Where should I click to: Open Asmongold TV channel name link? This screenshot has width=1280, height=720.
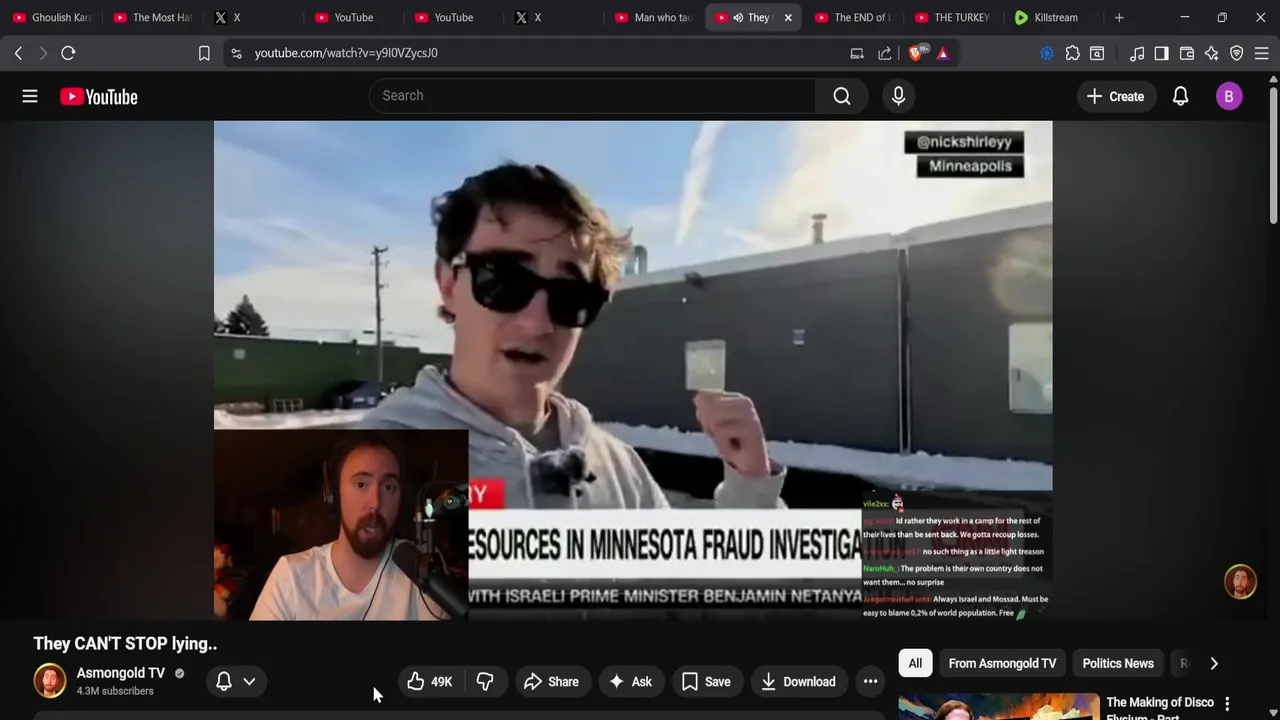click(121, 673)
